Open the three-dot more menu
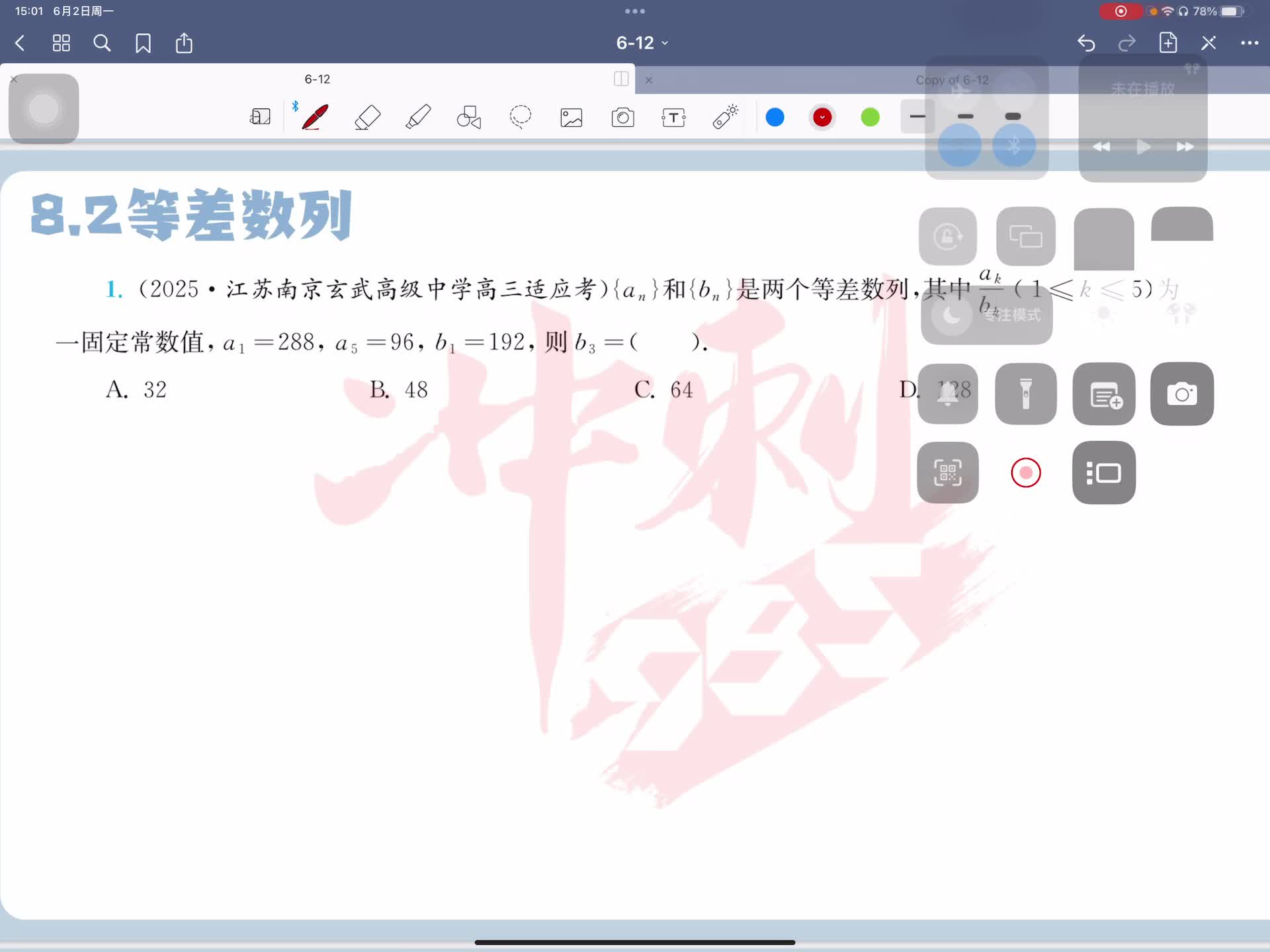This screenshot has height=952, width=1270. click(1249, 43)
